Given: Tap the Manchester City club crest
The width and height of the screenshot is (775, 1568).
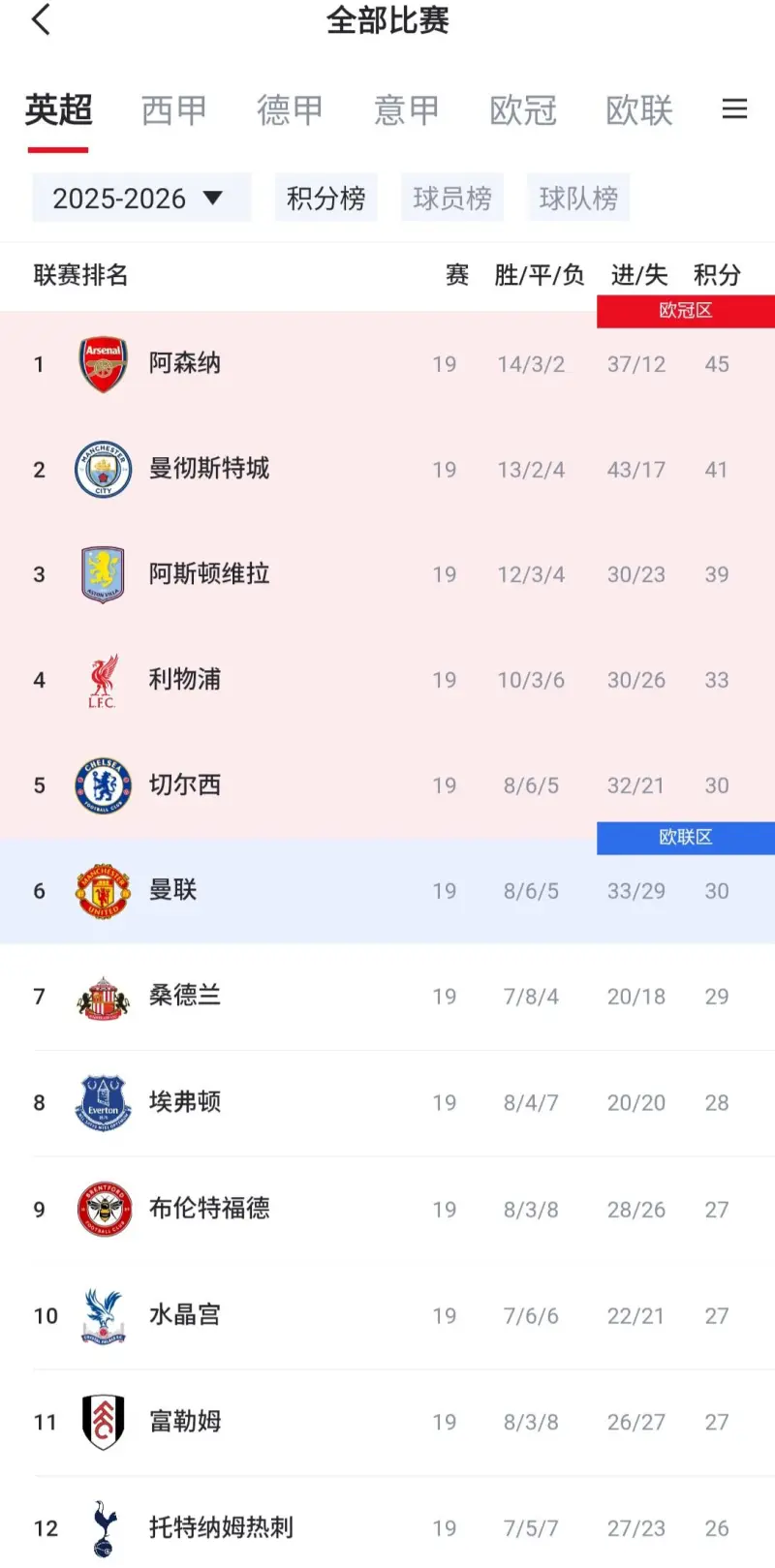Looking at the screenshot, I should (103, 470).
